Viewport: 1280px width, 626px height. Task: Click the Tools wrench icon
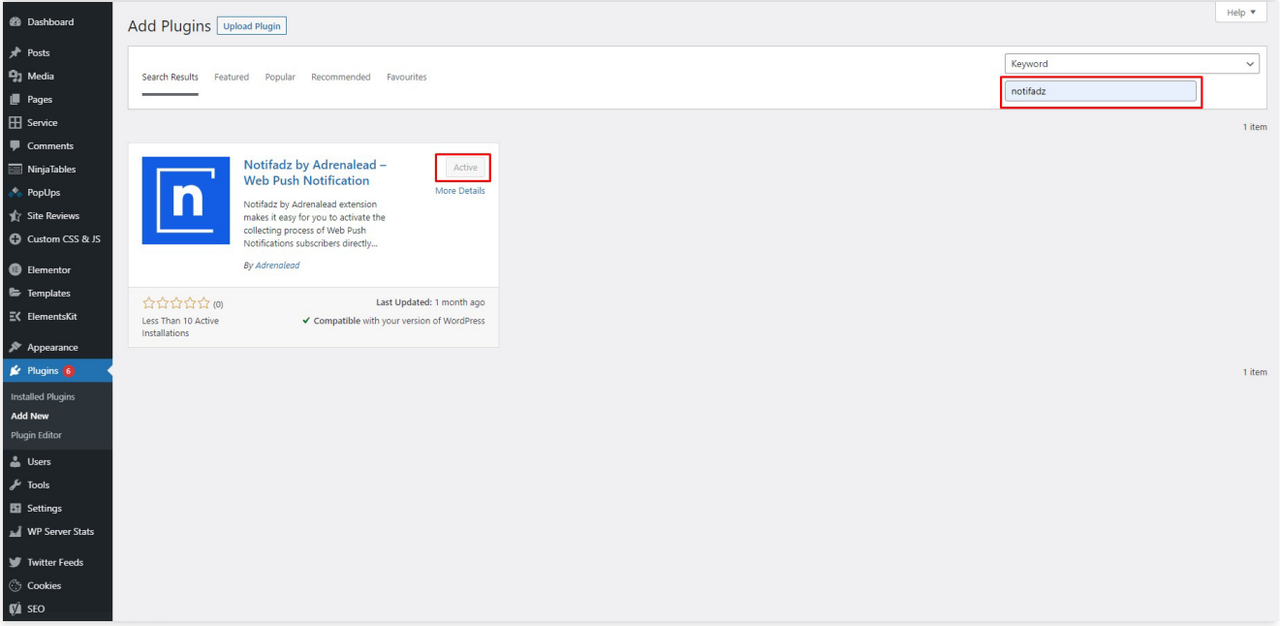coord(15,485)
